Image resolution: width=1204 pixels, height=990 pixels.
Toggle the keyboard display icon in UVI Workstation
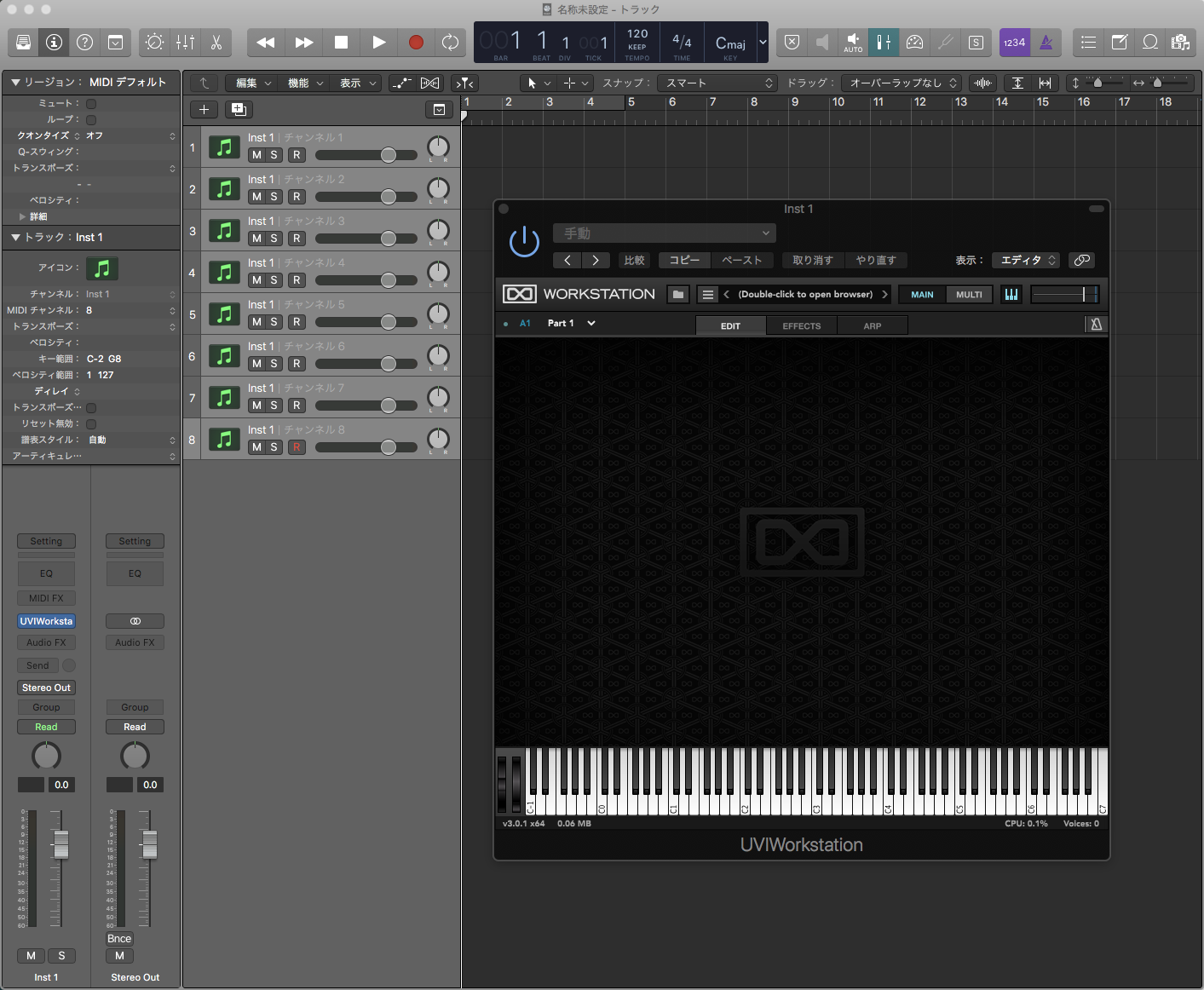(x=1011, y=294)
